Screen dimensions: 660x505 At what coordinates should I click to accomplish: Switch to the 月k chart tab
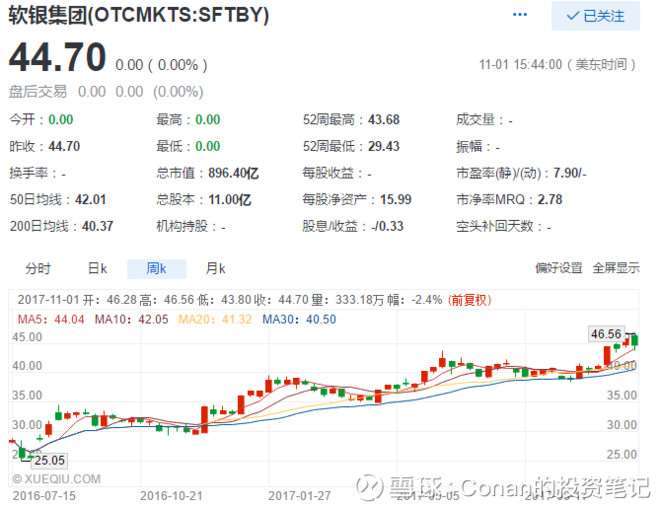(x=216, y=268)
